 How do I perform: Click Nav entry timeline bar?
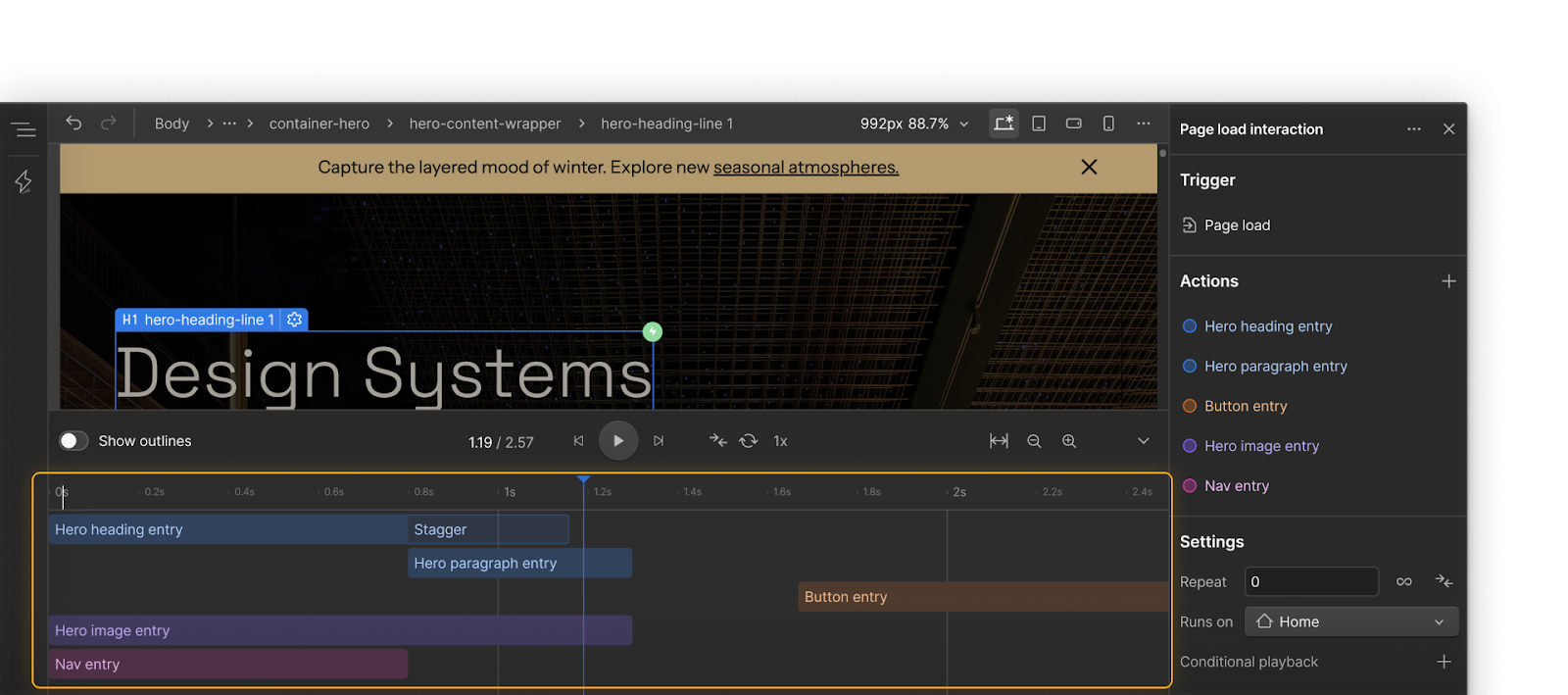point(228,664)
